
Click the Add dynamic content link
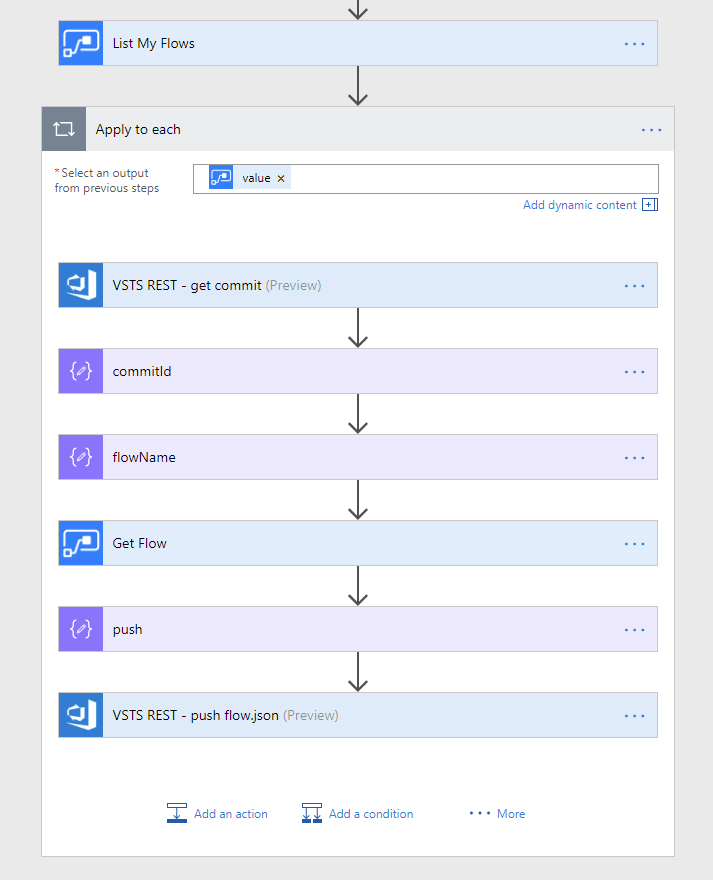[580, 205]
